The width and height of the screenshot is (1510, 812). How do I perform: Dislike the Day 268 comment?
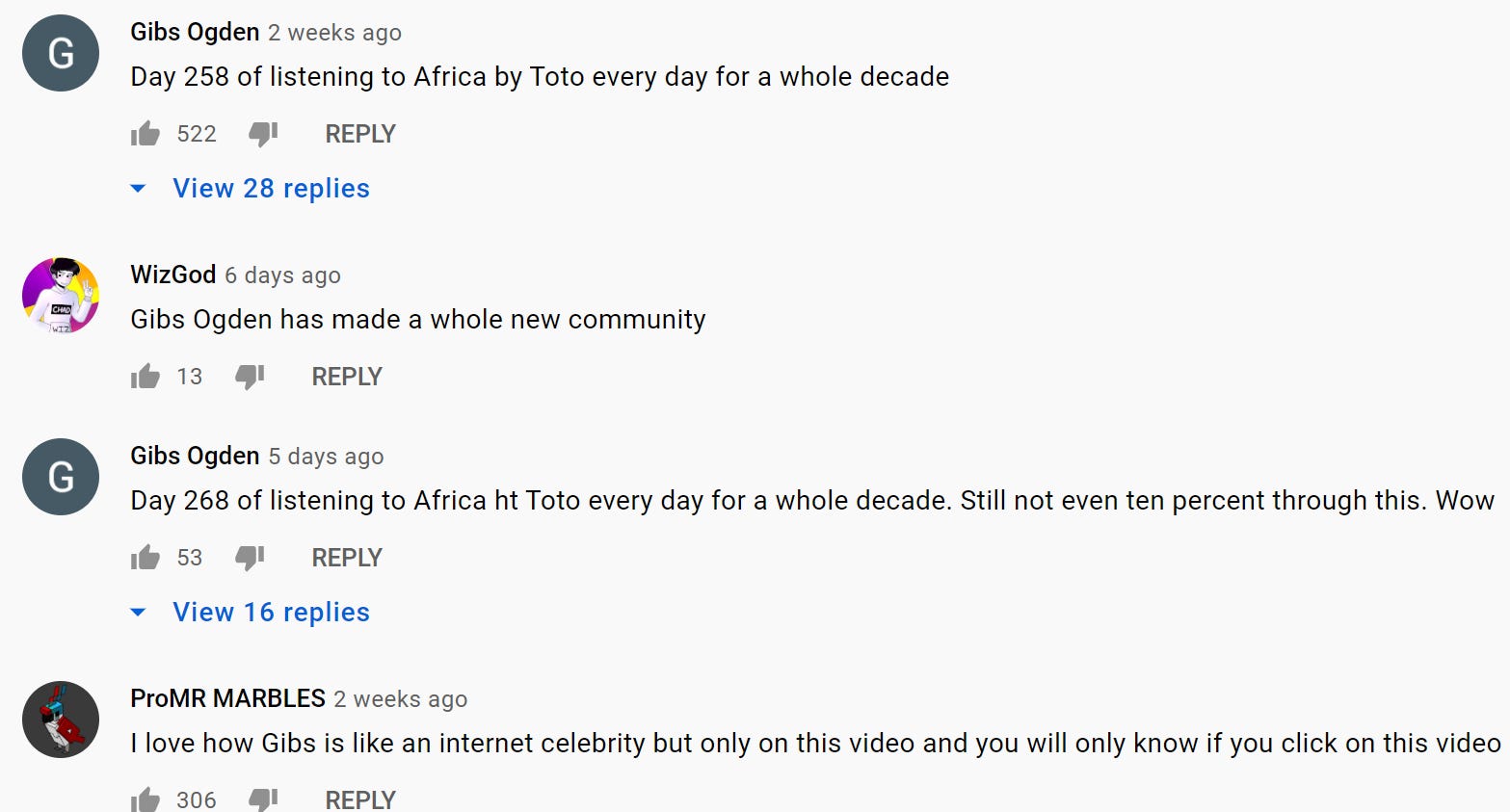pyautogui.click(x=250, y=558)
